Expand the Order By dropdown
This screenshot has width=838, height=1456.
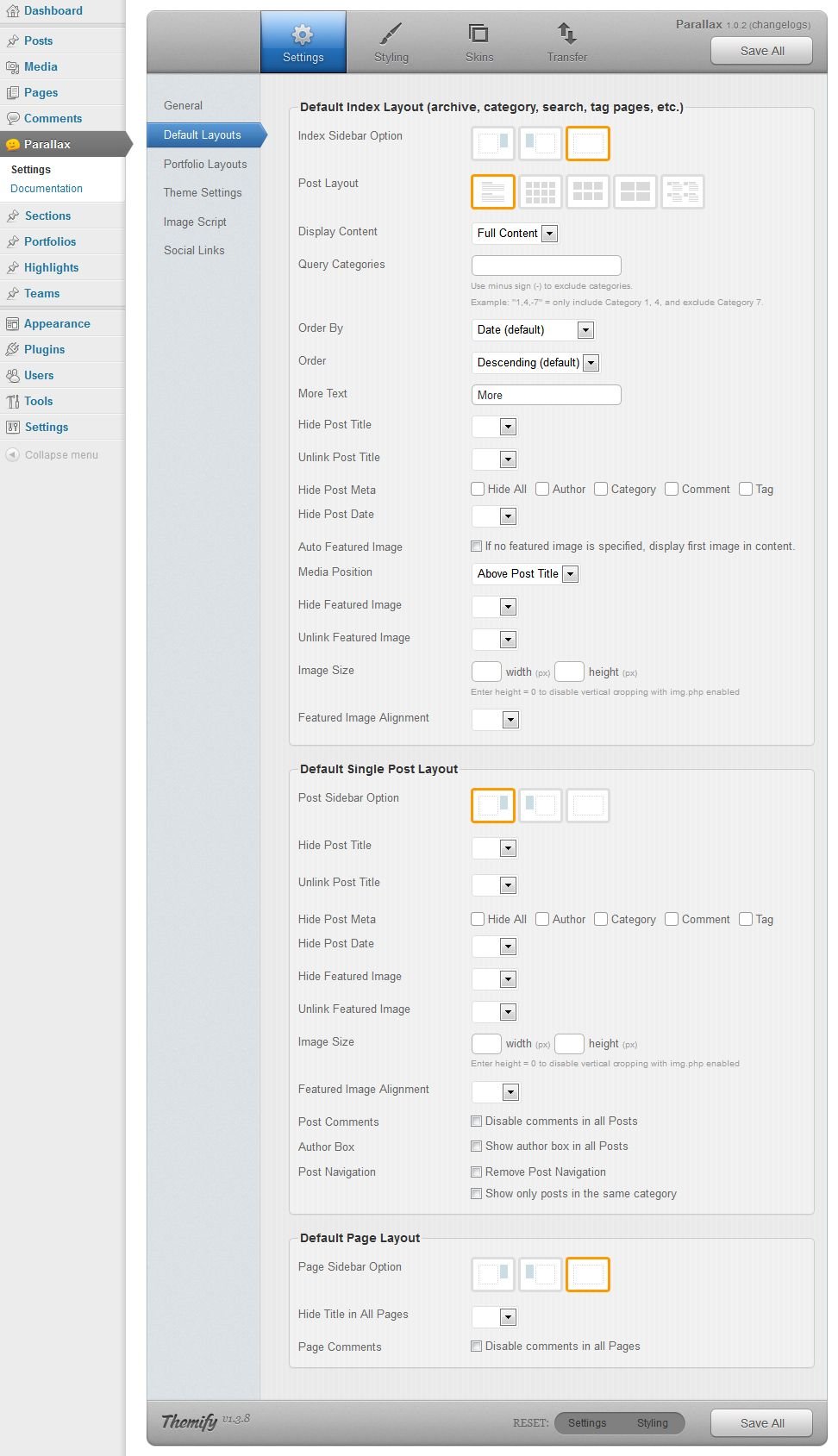[x=534, y=329]
